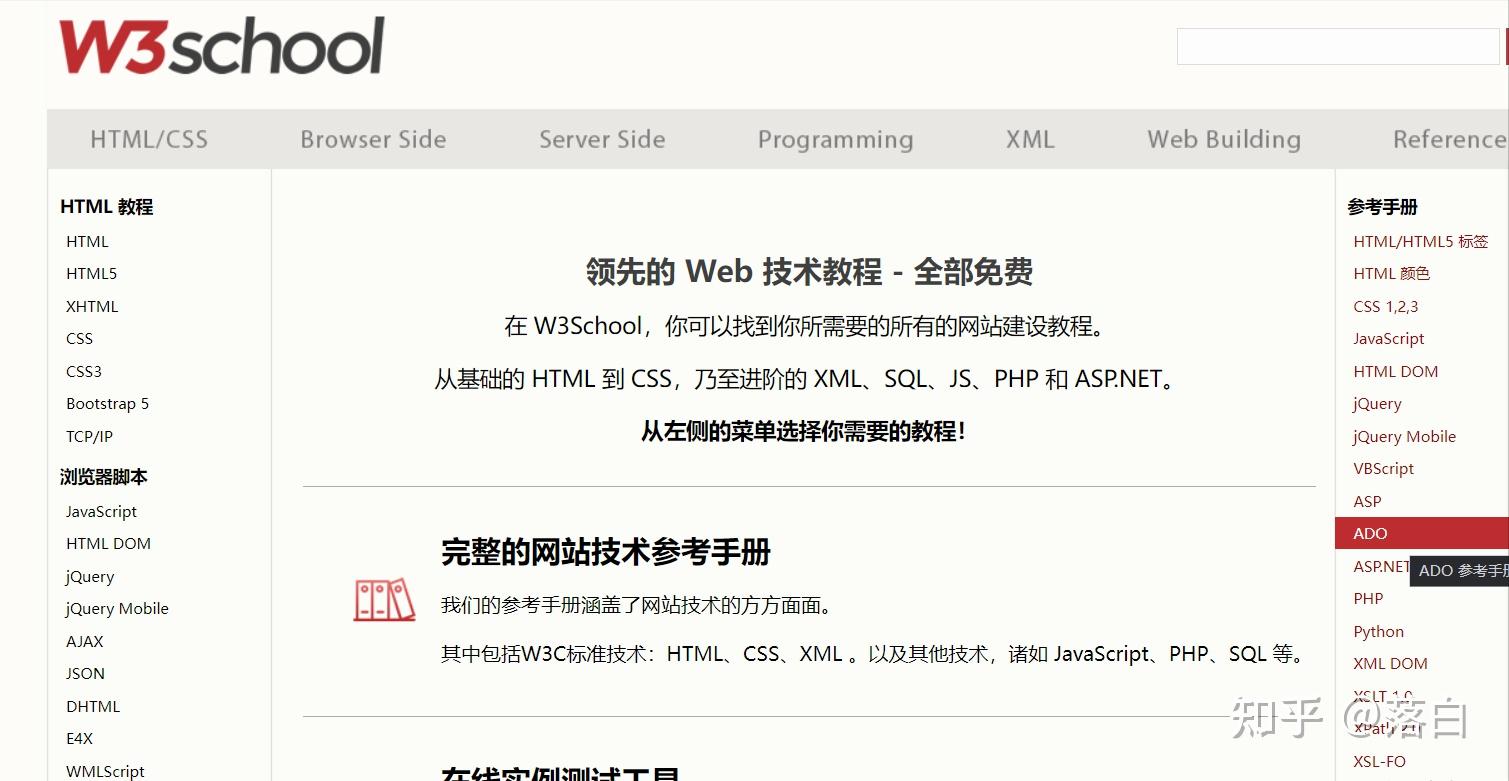Screen dimensions: 1509x781
Task: Click the 参考手册 right sidebar heading
Action: (1382, 207)
